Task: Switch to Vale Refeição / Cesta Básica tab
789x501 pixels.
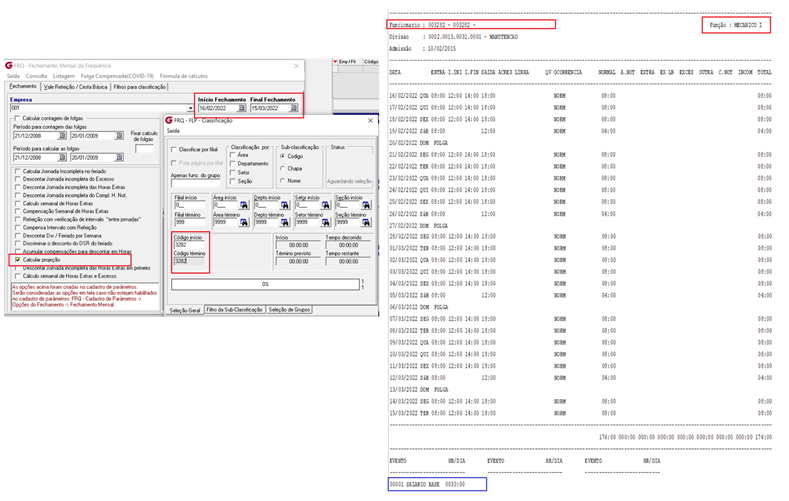Action: (x=75, y=87)
